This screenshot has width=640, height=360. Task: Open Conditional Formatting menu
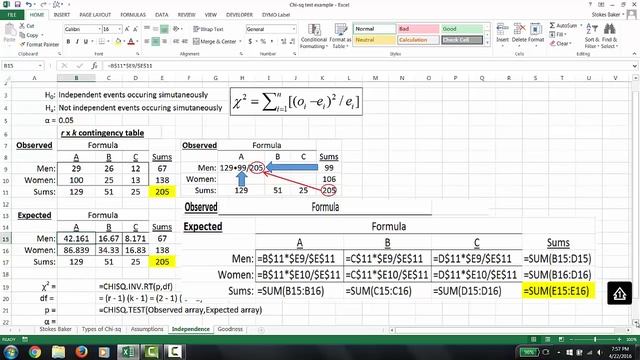click(x=313, y=36)
